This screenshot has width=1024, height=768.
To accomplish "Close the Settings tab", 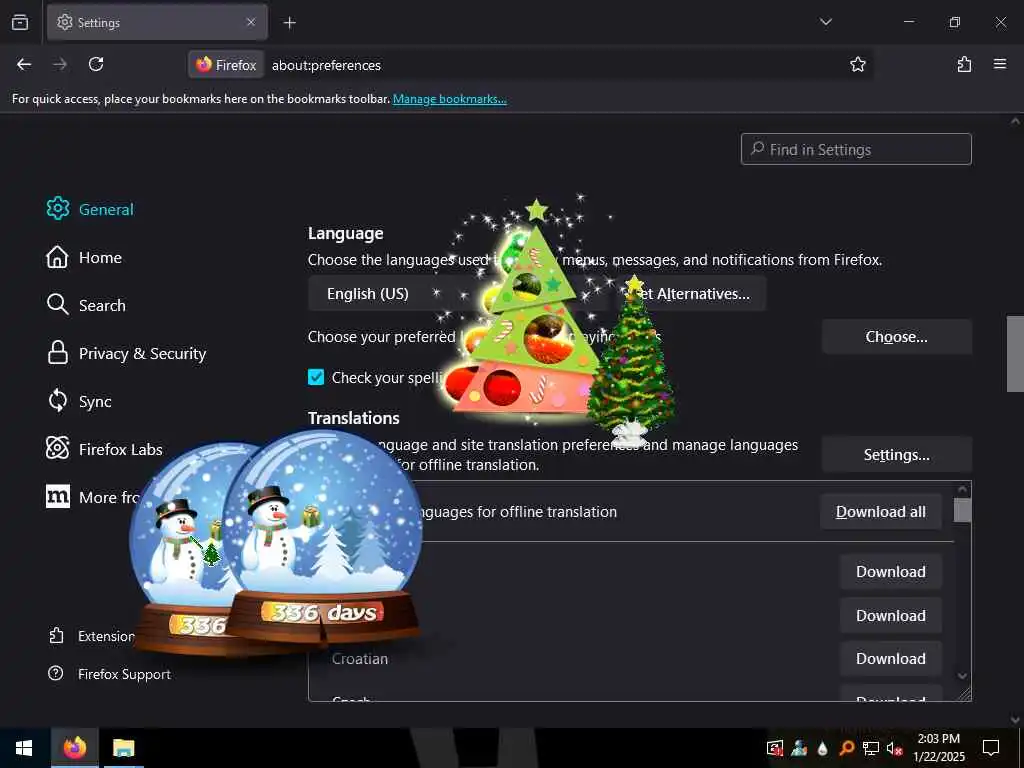I will [251, 22].
